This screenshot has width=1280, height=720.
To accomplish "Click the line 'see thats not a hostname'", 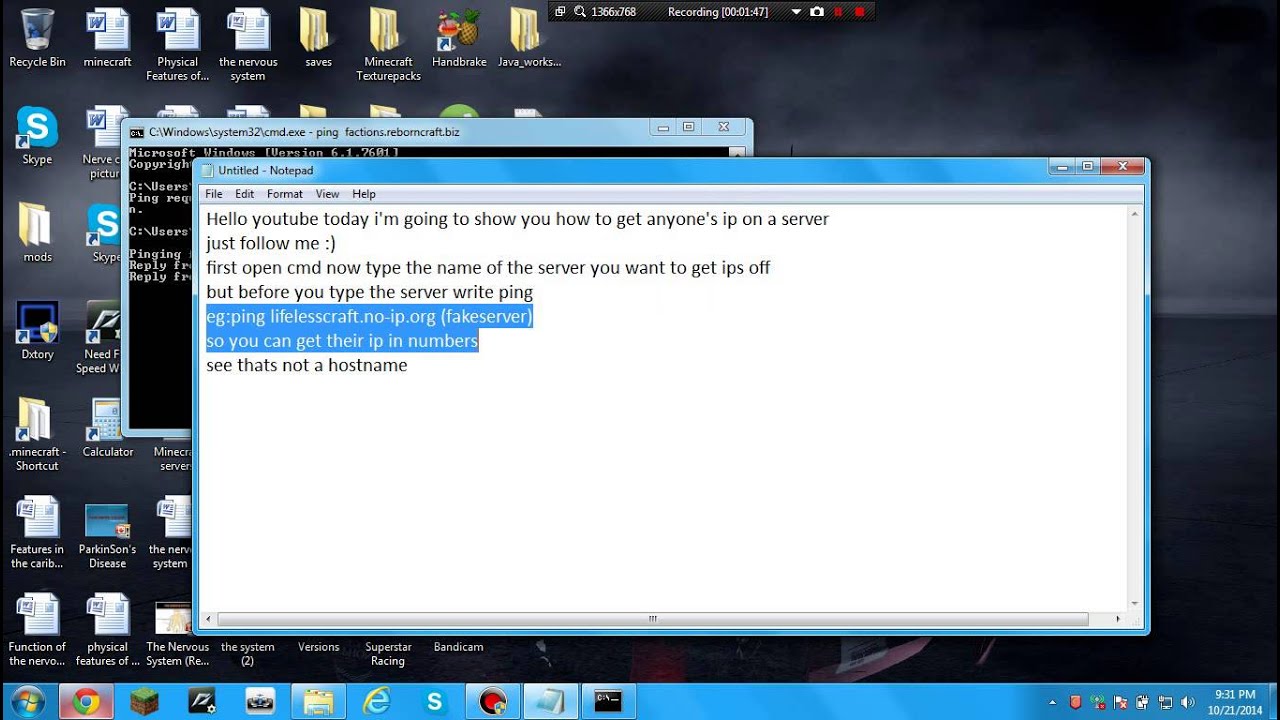I will click(x=307, y=365).
